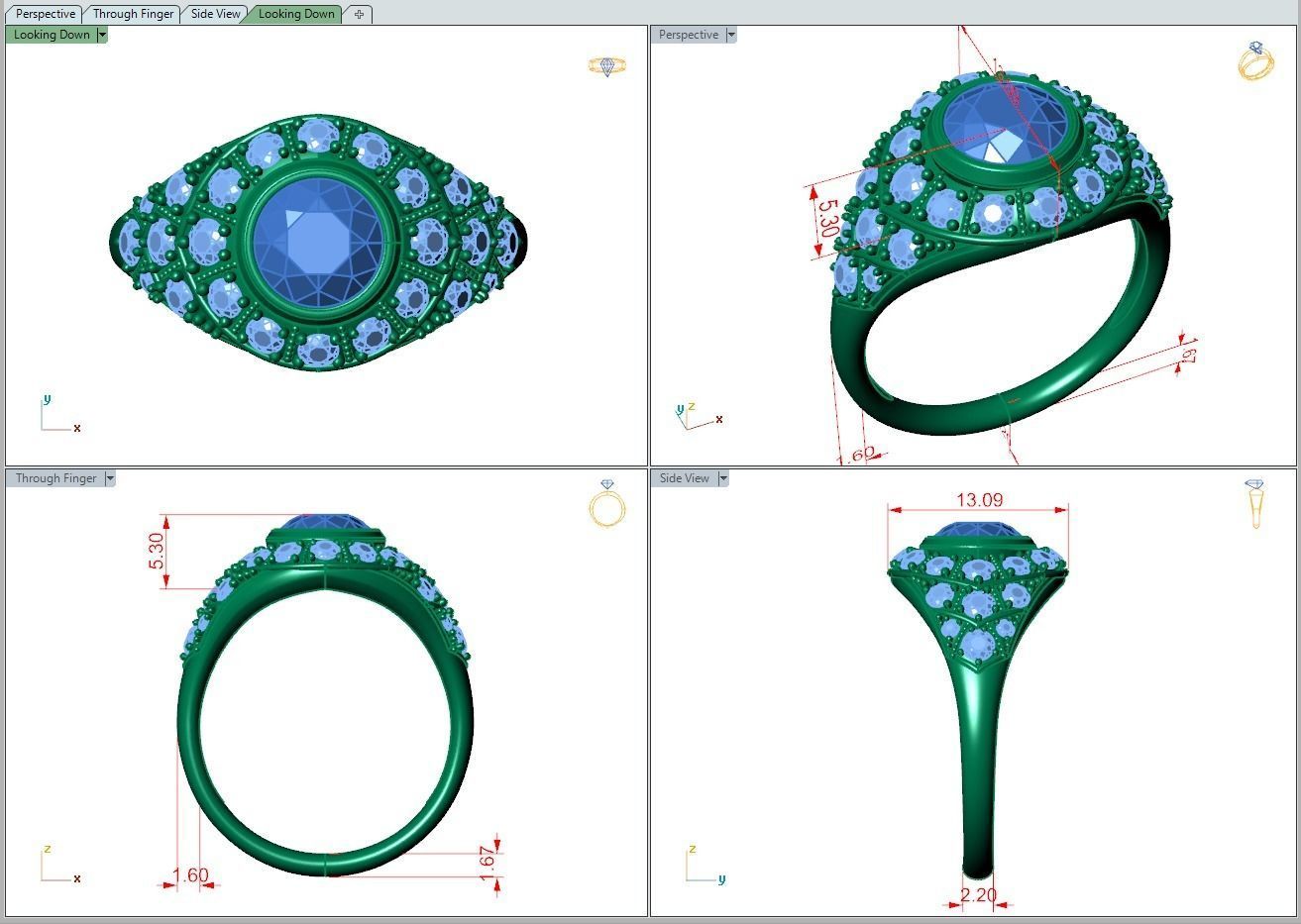Open the Looking Down viewport dropdown arrow
Screen dimensions: 1301x924
point(102,35)
